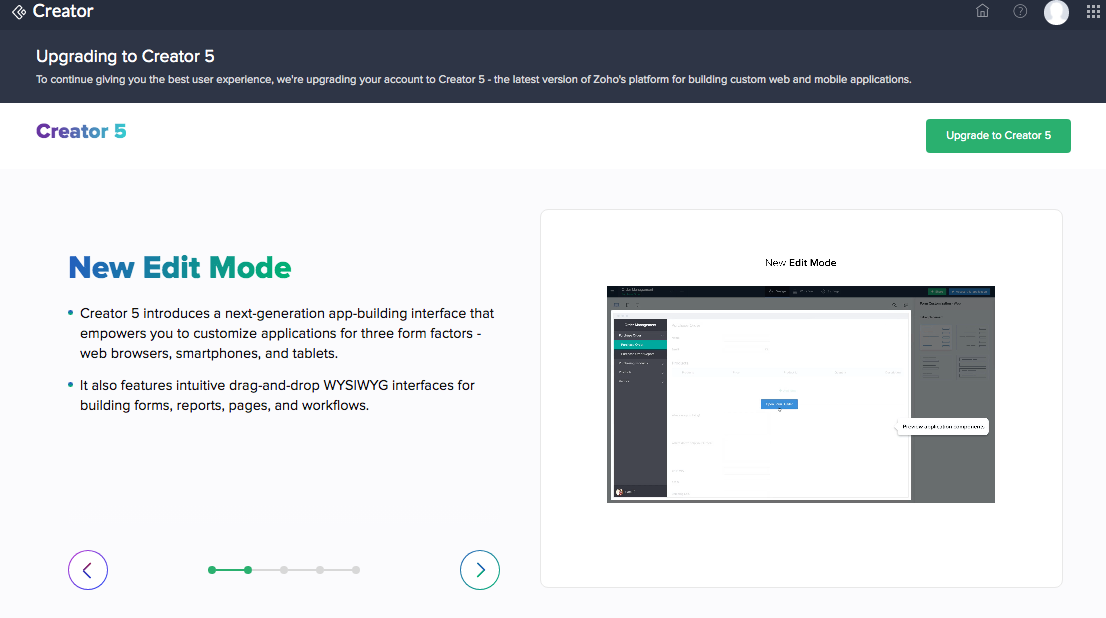The height and width of the screenshot is (618, 1106).
Task: Click the Creator product name in header
Action: [63, 11]
